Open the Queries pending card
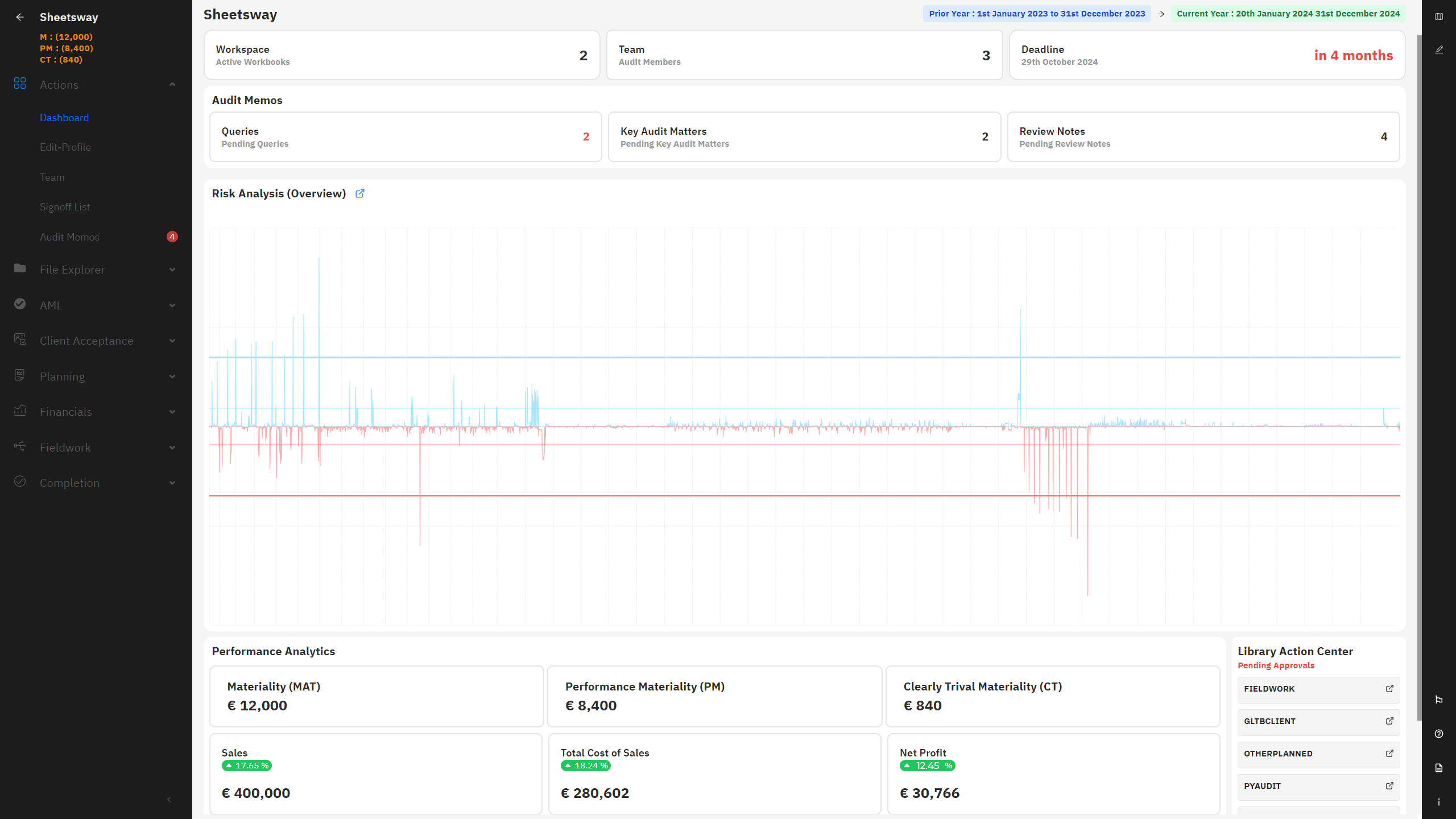Viewport: 1456px width, 819px height. point(405,137)
